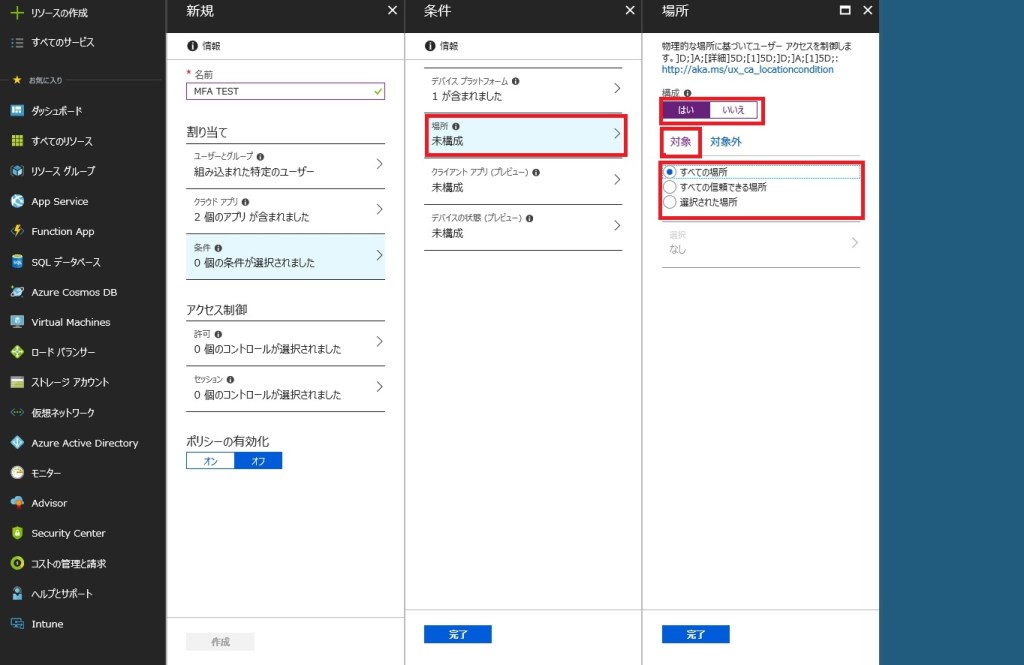Click the Virtual Machines icon
The image size is (1024, 665).
coord(18,322)
